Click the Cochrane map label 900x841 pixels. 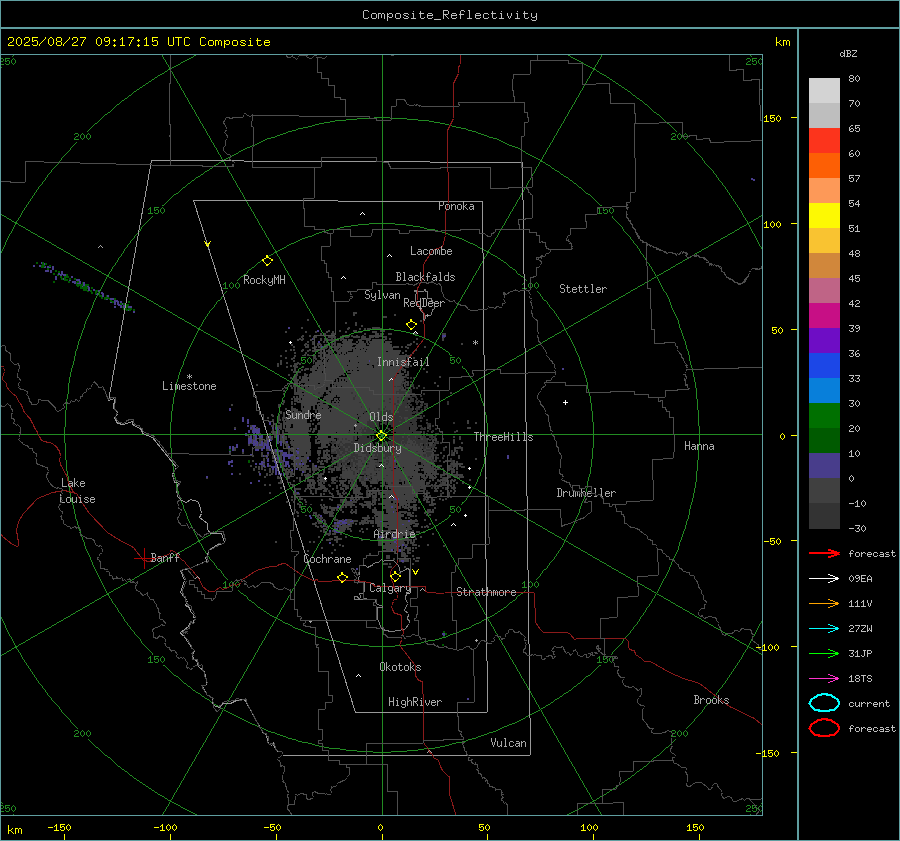point(327,559)
